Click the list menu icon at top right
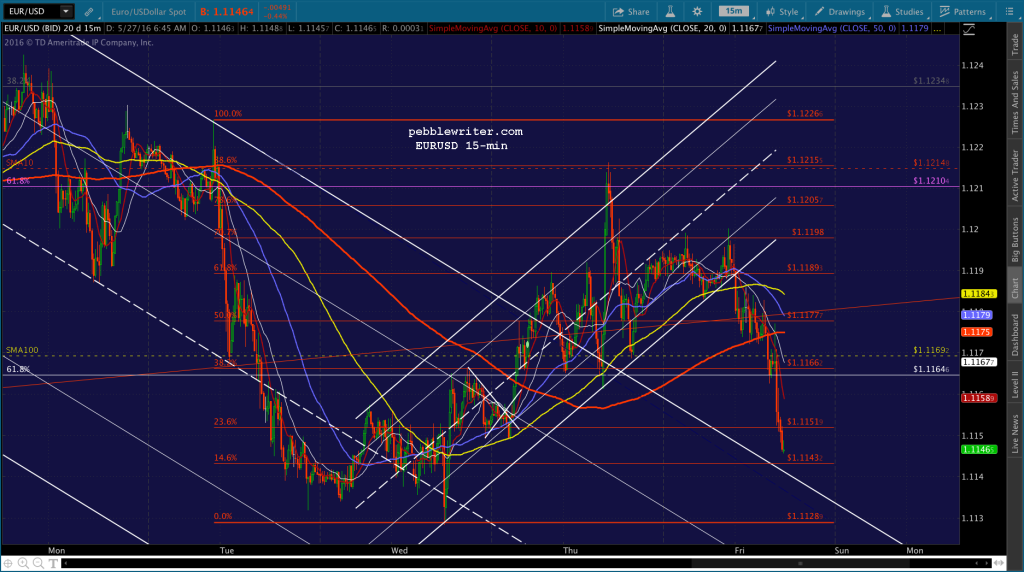This screenshot has width=1024, height=572. pyautogui.click(x=1008, y=12)
